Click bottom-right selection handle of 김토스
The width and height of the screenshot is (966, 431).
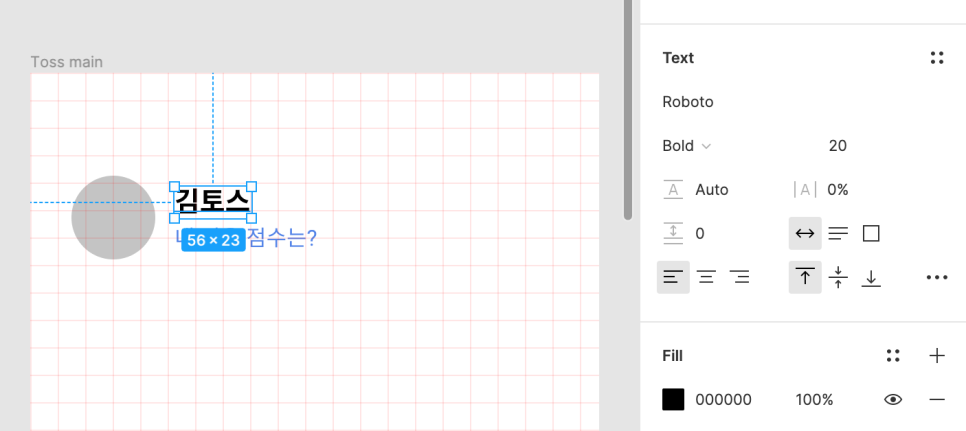tap(251, 218)
